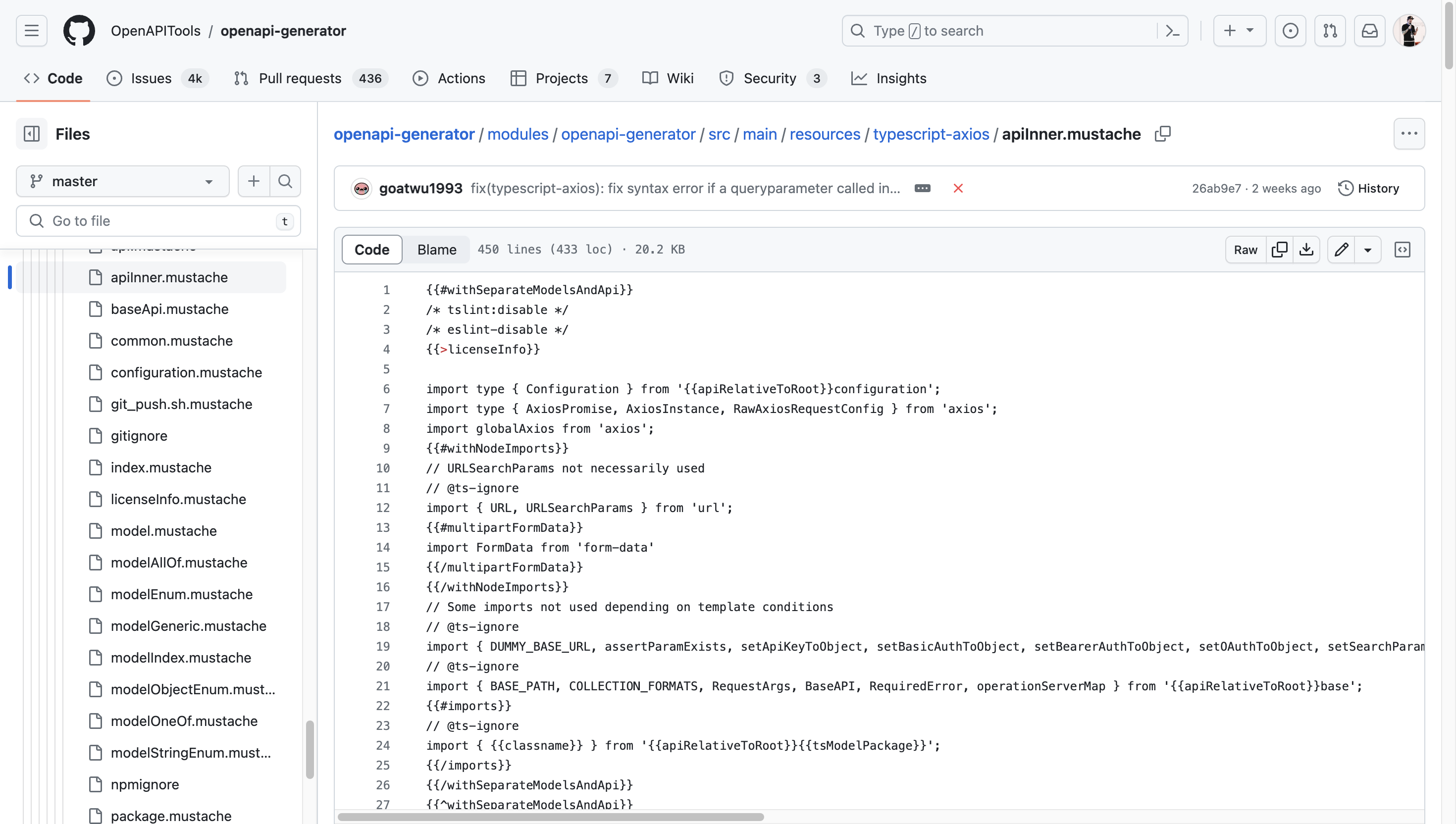
Task: Open the Raw file view
Action: [1246, 250]
